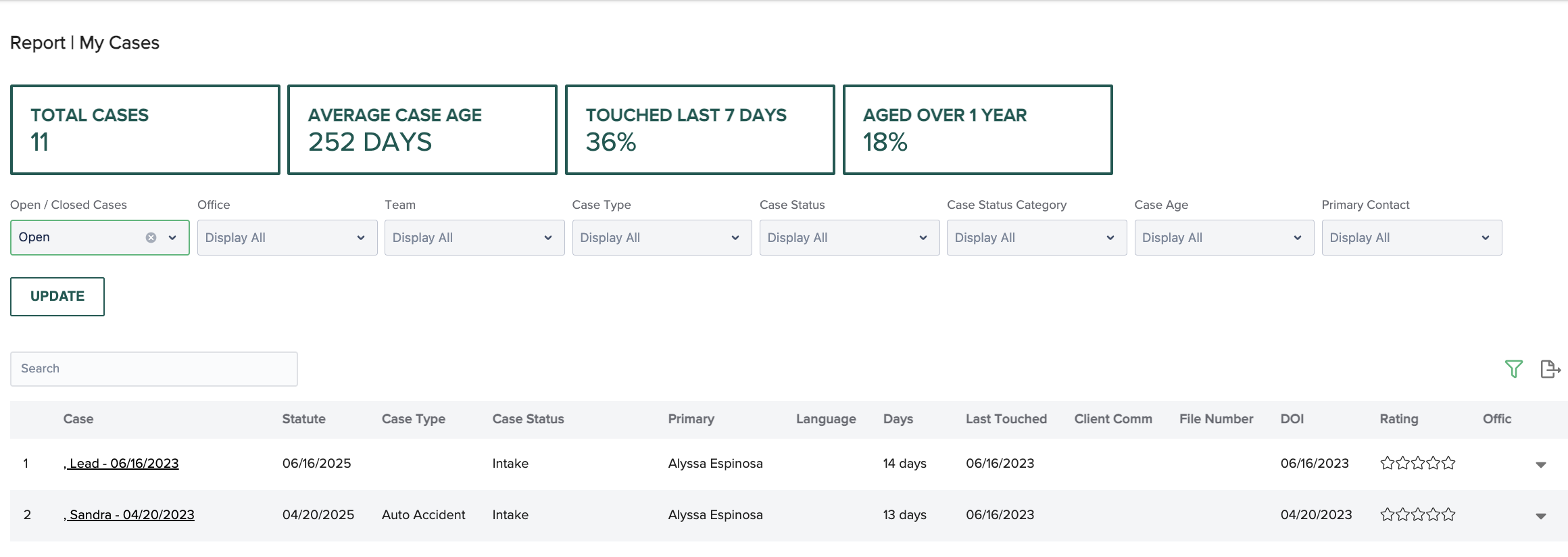This screenshot has height=557, width=1568.
Task: Click star rating for Sandra case row
Action: [x=1417, y=515]
